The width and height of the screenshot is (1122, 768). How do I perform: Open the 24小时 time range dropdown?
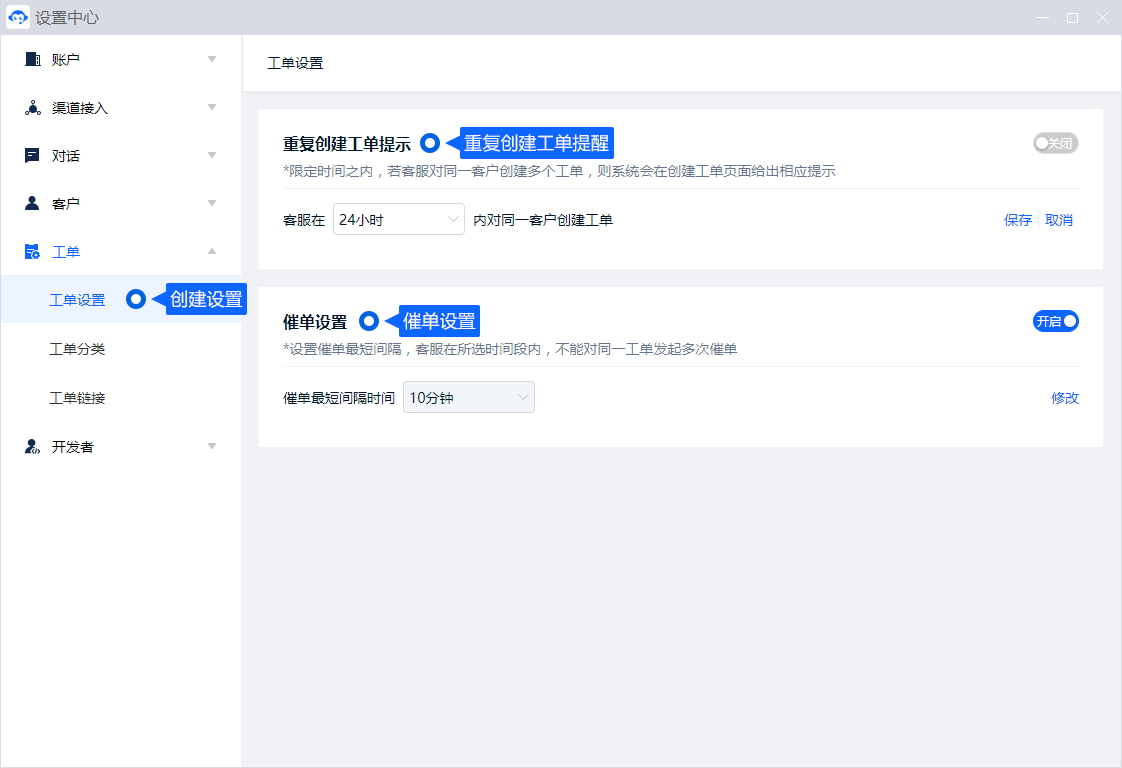[398, 220]
